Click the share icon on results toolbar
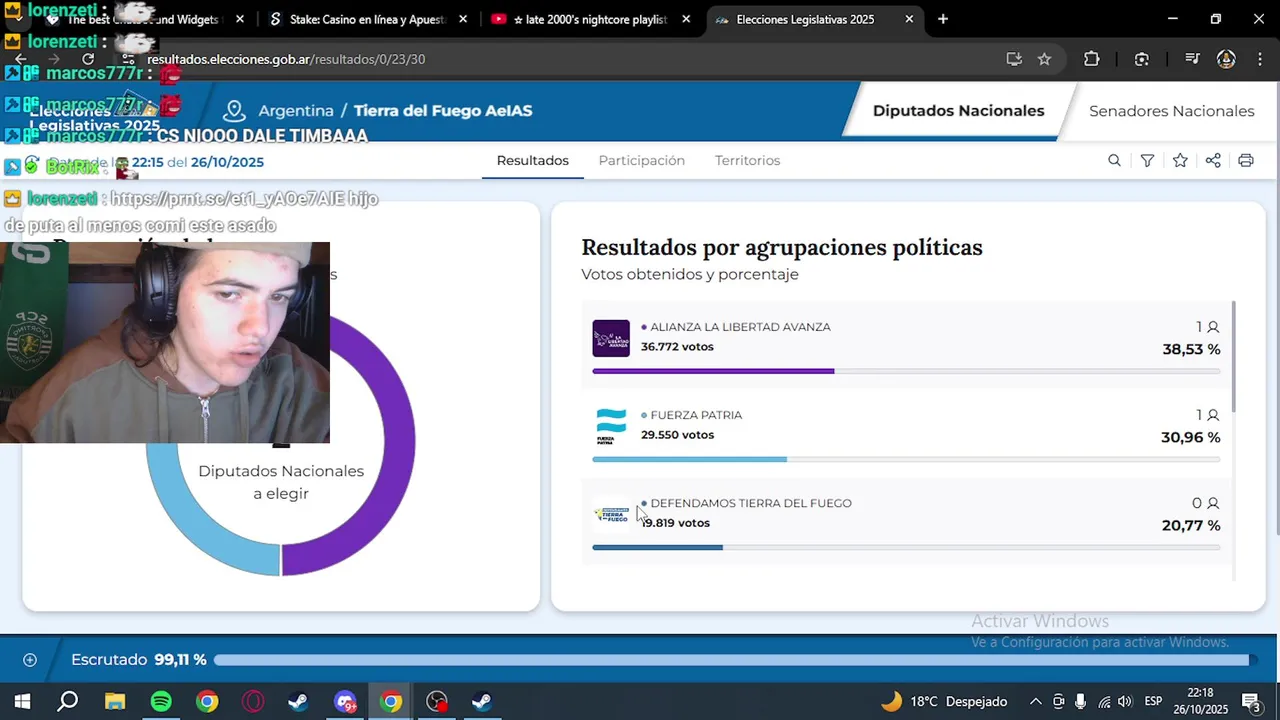This screenshot has width=1280, height=720. tap(1213, 161)
